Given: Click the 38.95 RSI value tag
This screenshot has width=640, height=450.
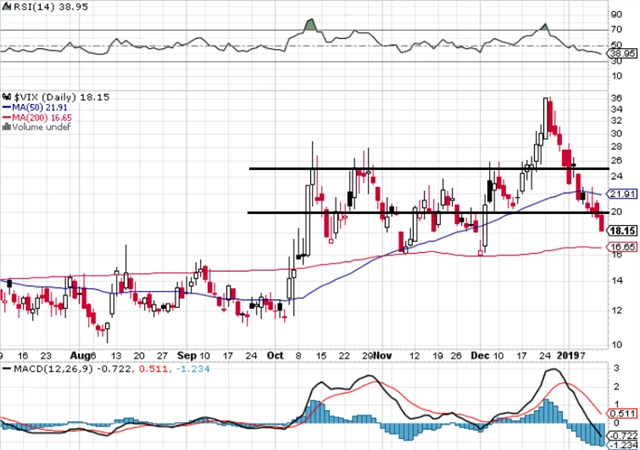Looking at the screenshot, I should (622, 50).
